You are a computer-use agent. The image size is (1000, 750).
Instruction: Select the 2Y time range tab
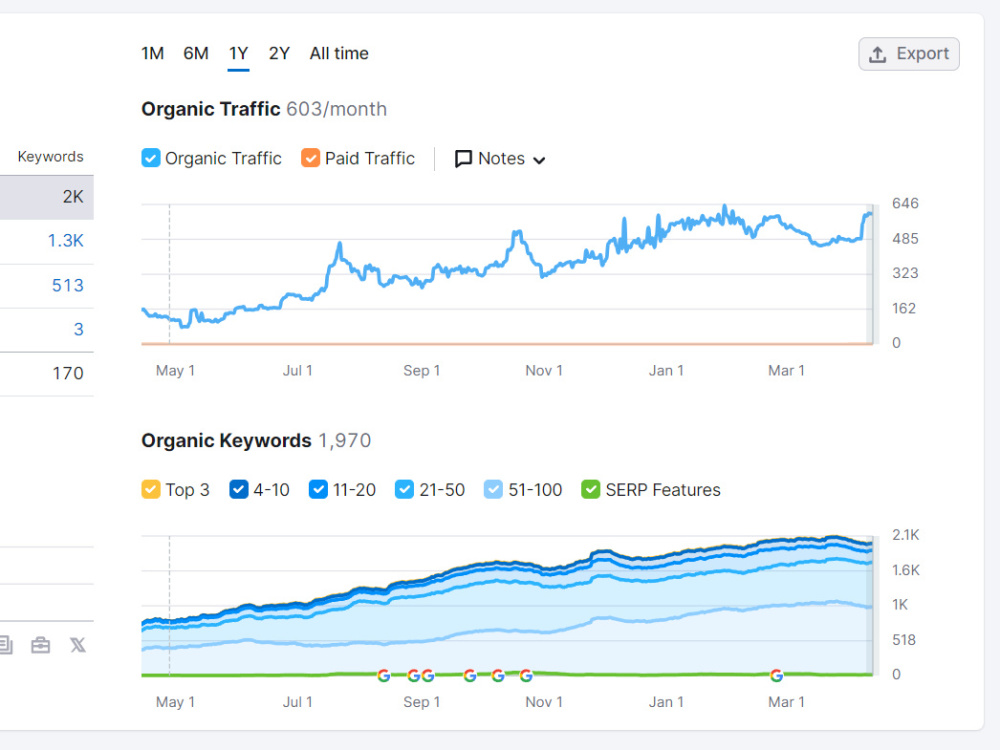point(279,54)
